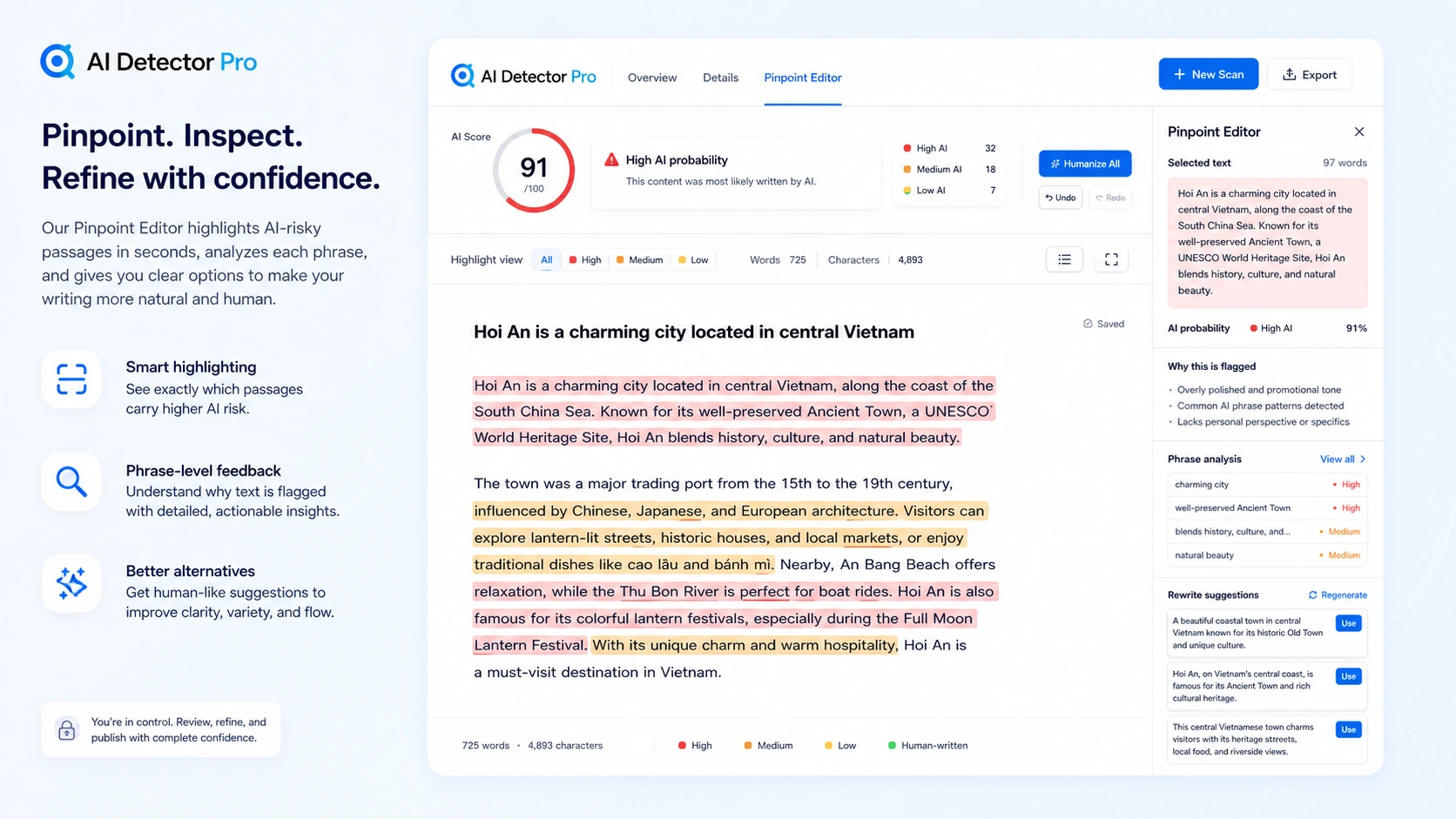Click the Words 725 counter
Screen dimensions: 1456x819
pos(778,259)
